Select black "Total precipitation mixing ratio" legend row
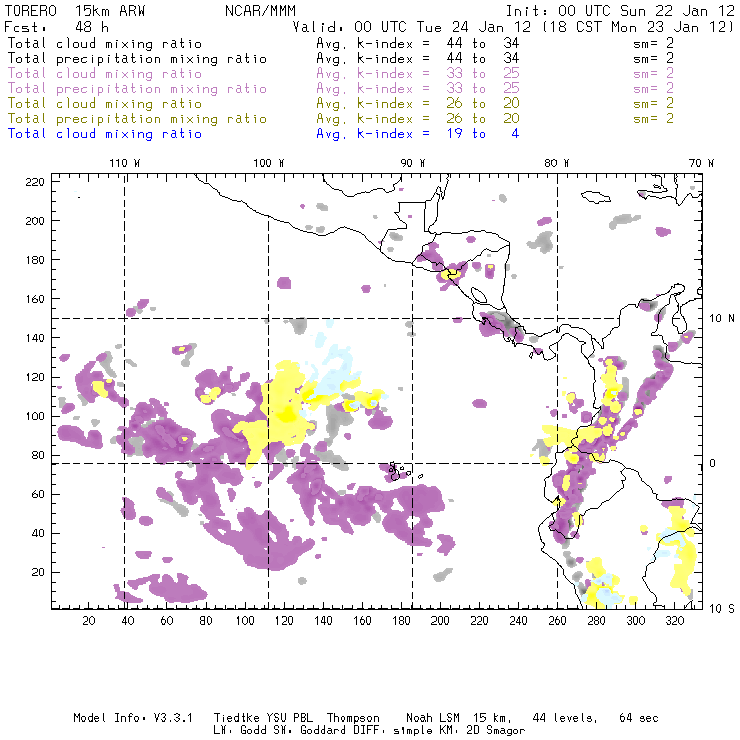This screenshot has width=740, height=740. [x=341, y=59]
